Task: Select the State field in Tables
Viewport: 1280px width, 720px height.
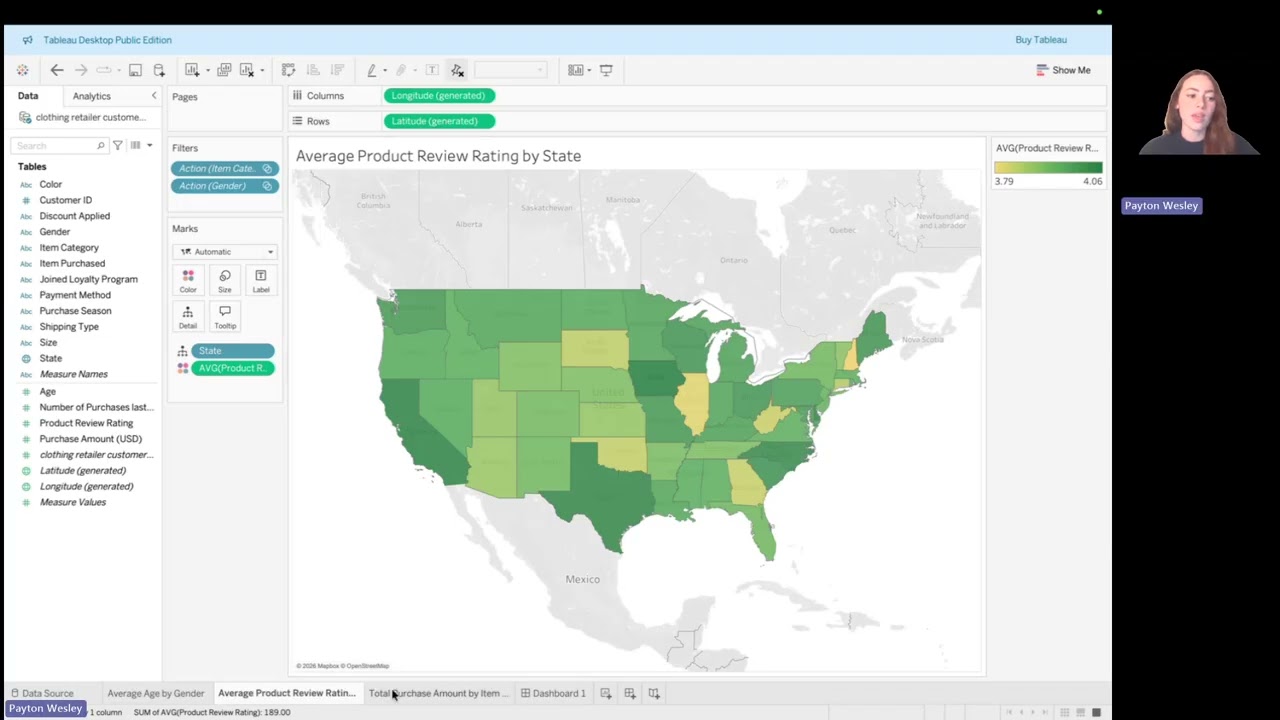Action: pos(50,358)
